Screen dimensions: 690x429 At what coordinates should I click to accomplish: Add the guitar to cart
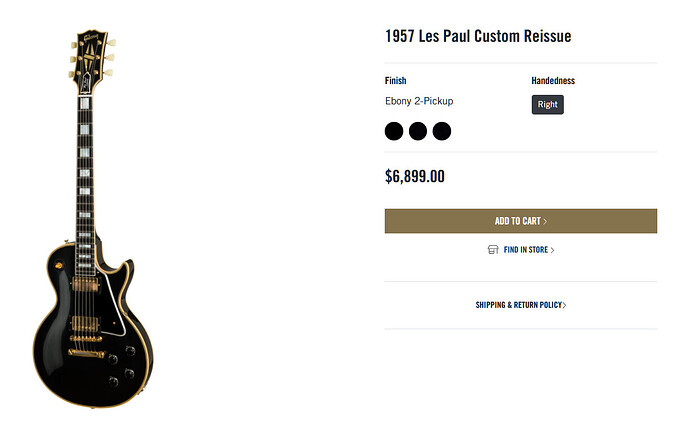[521, 221]
